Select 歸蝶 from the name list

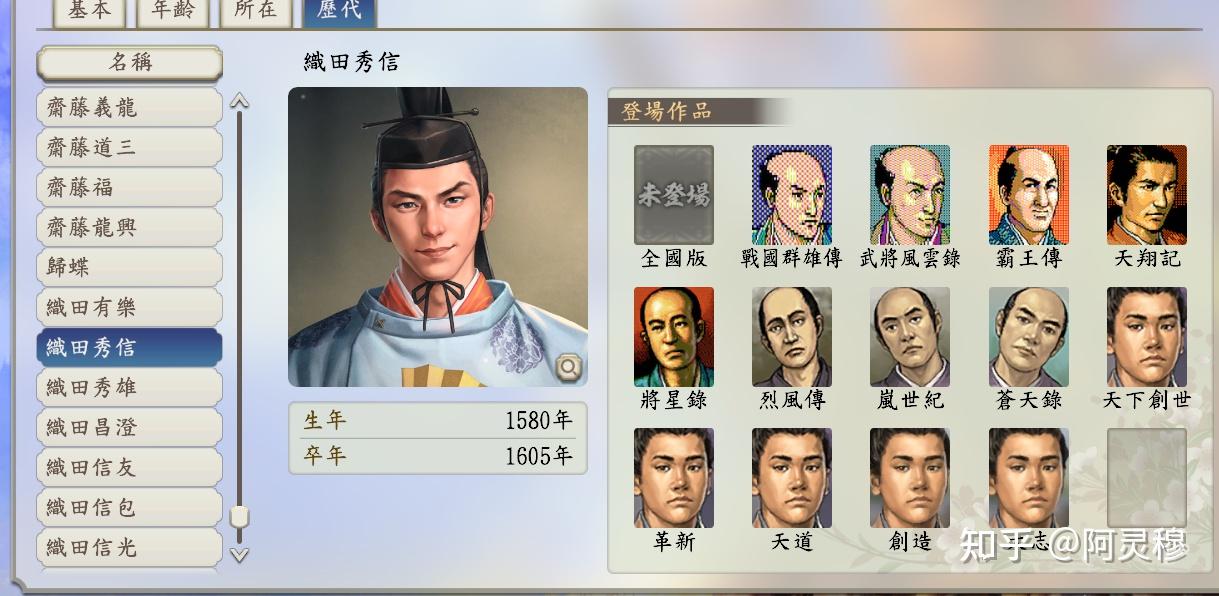pyautogui.click(x=130, y=268)
